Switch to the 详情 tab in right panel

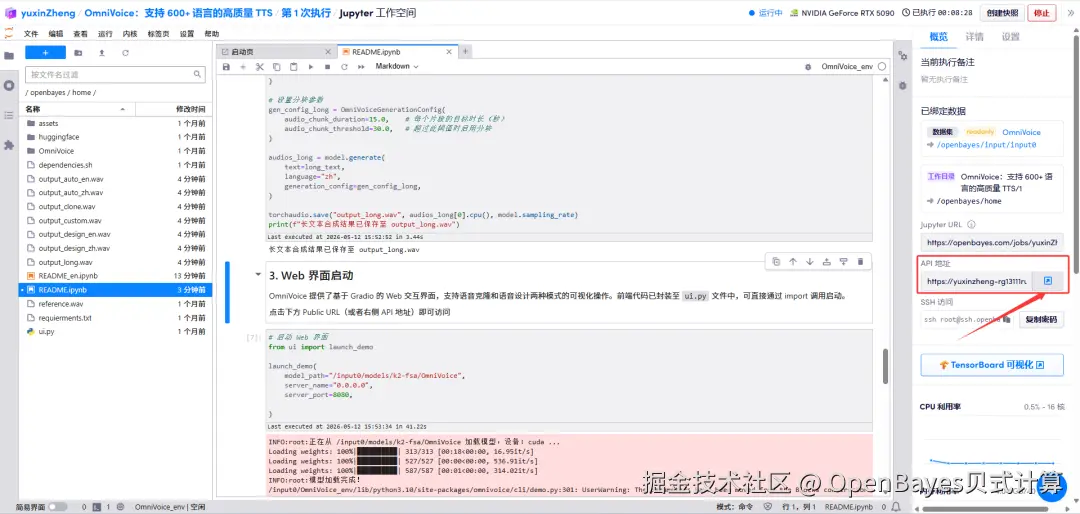click(975, 37)
